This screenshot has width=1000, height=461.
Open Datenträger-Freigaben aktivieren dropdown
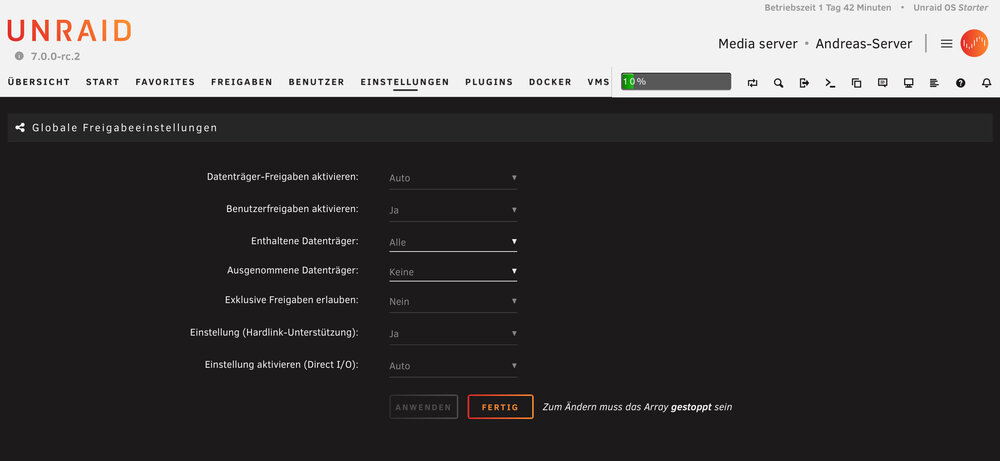pyautogui.click(x=453, y=178)
